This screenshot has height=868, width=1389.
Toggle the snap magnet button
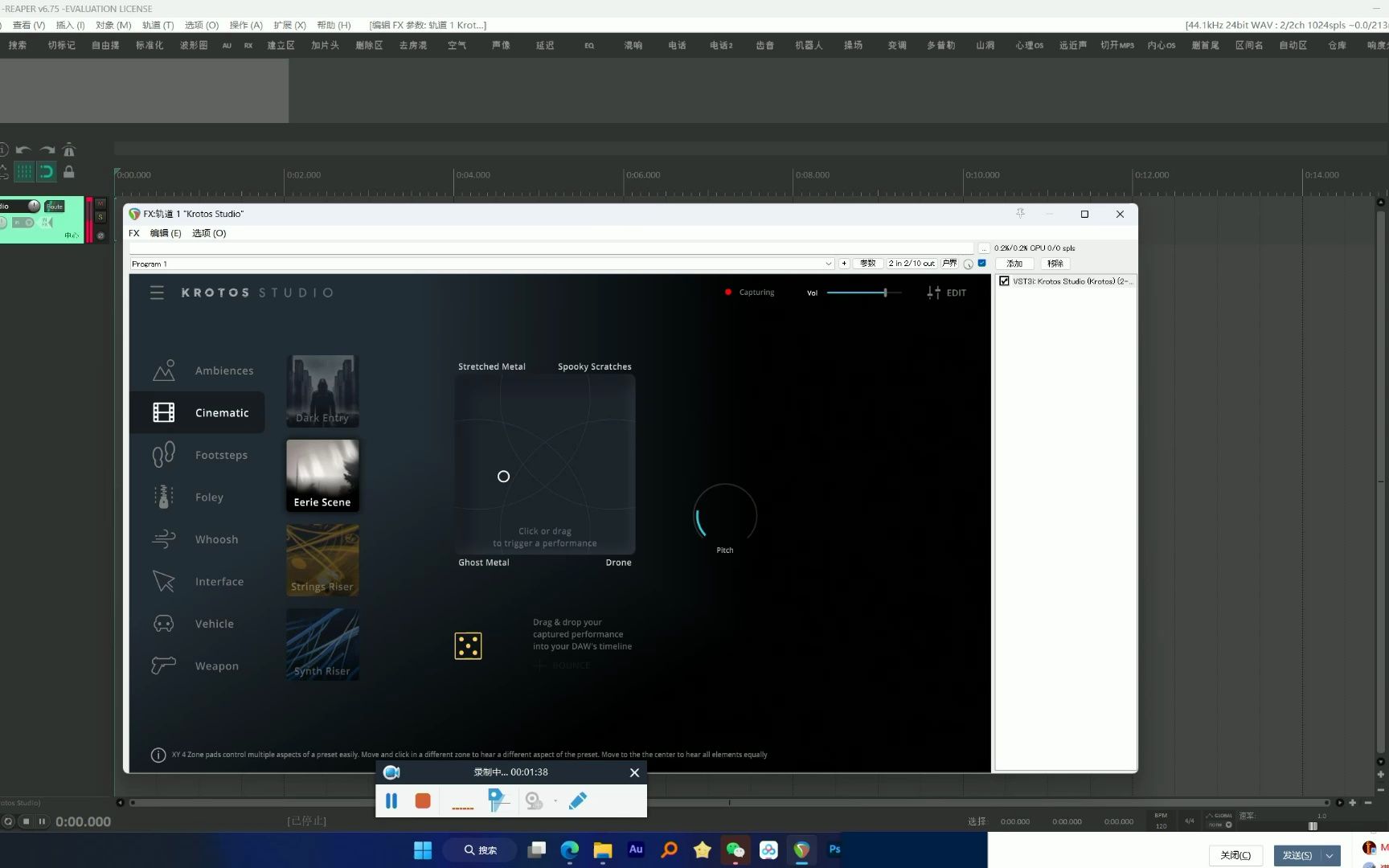click(47, 171)
